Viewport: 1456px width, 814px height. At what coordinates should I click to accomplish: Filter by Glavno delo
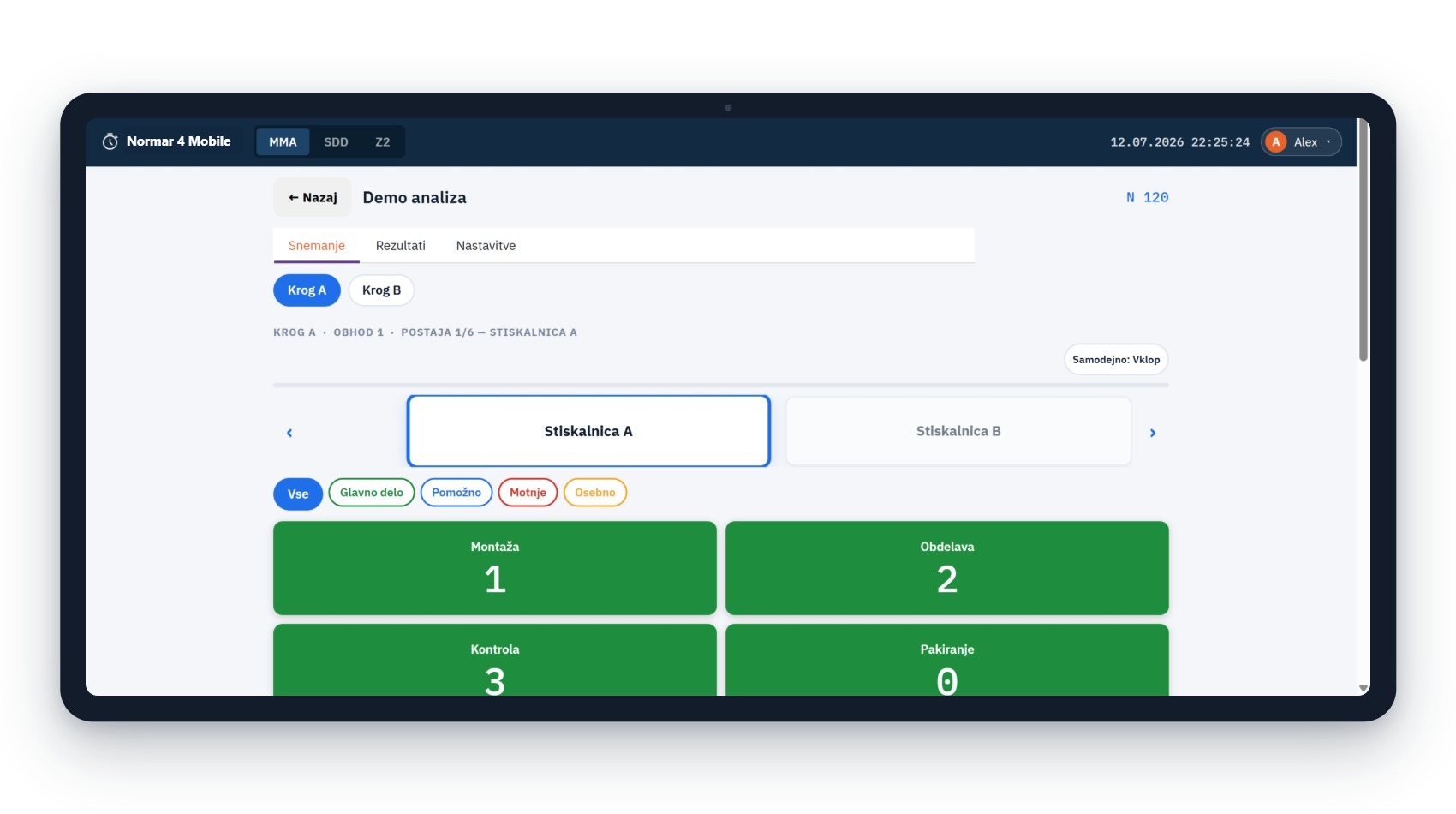coord(372,493)
